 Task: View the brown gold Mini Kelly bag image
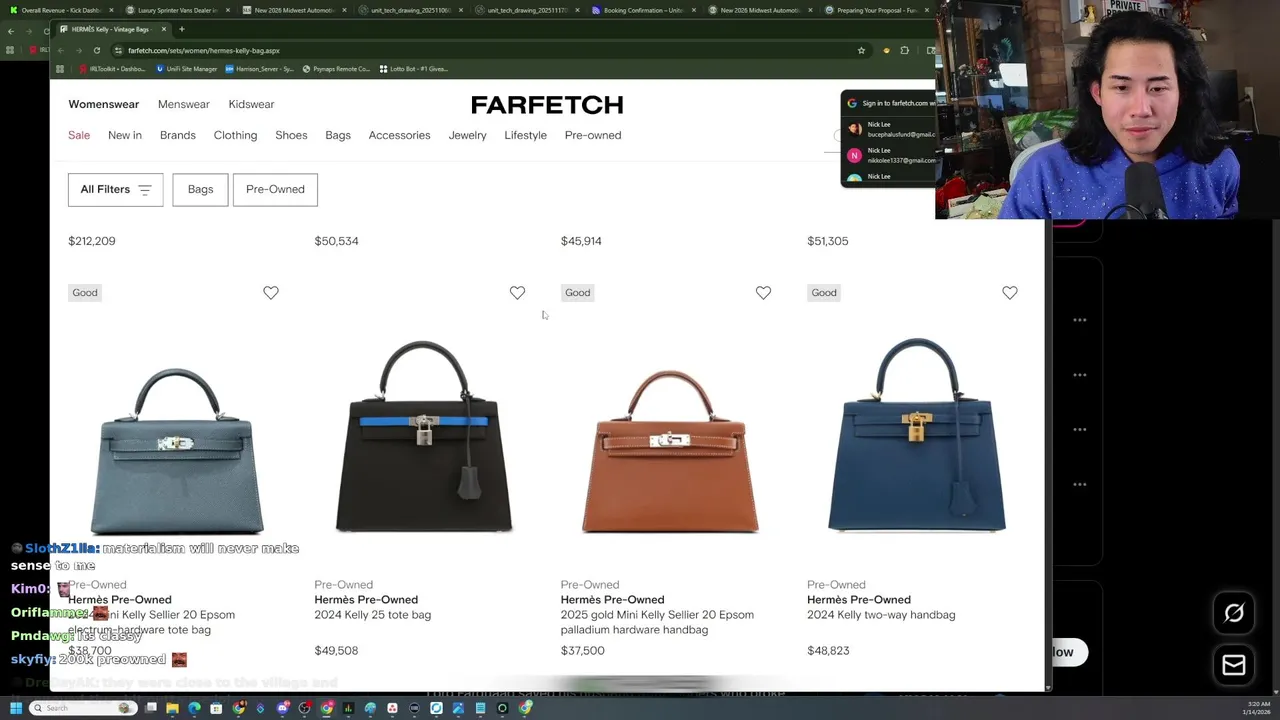[x=670, y=450]
